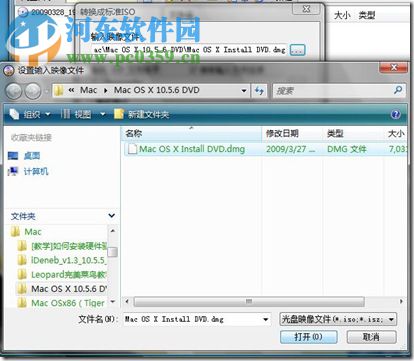This screenshot has height=361, width=414.
Task: Click the Forward navigation arrow button
Action: 33,91
